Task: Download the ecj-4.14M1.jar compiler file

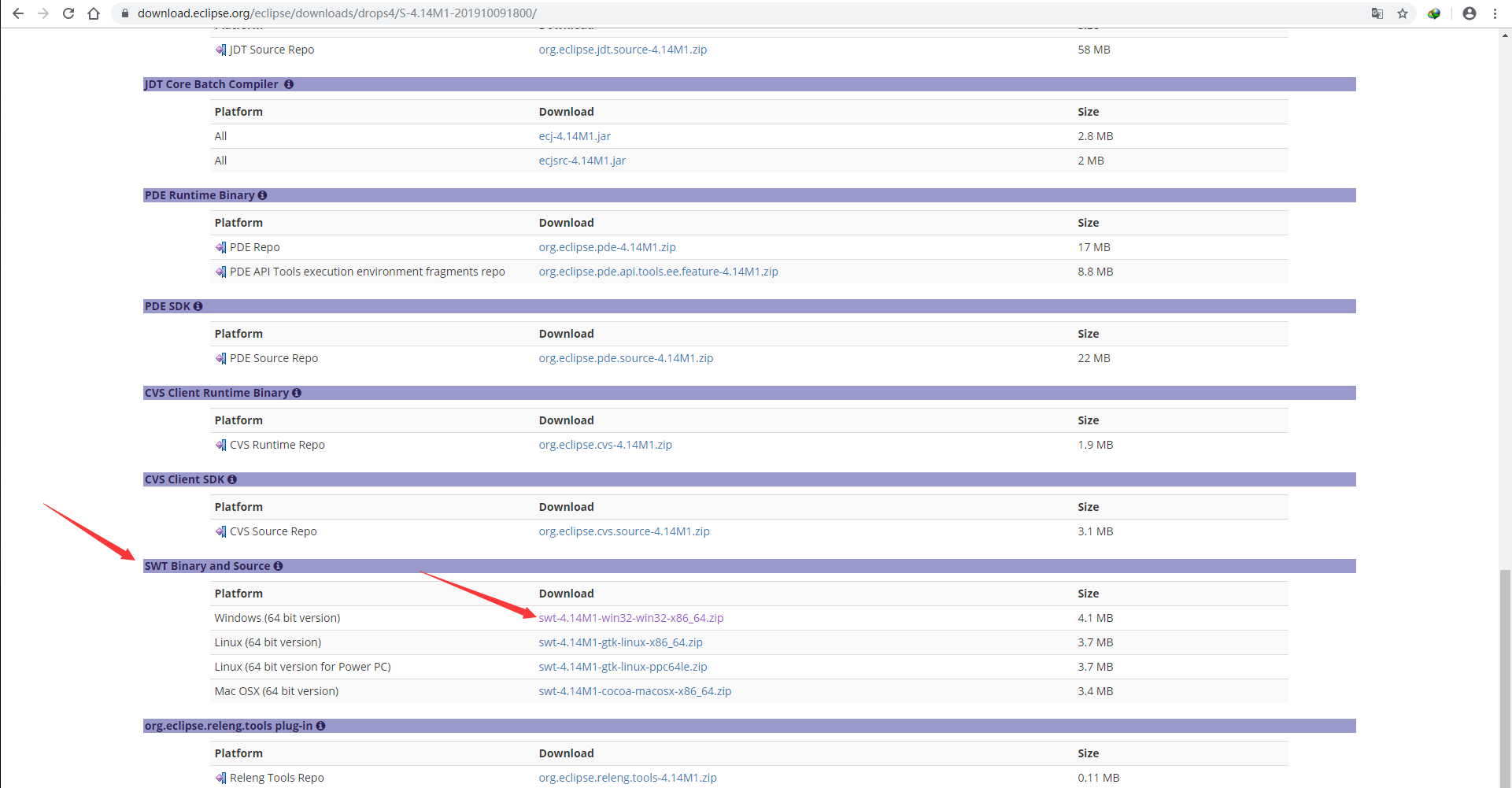Action: [575, 135]
